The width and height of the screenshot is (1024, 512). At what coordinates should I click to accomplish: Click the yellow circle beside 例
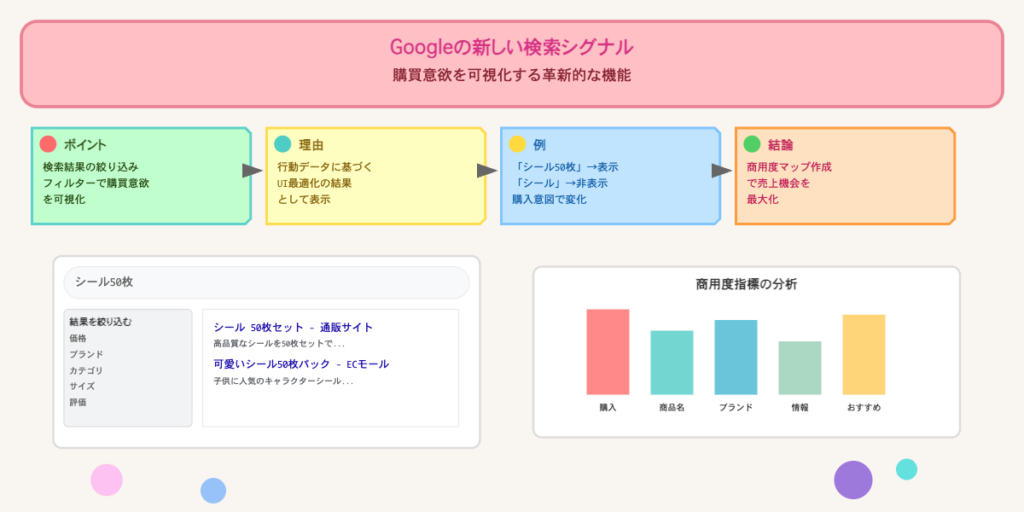tap(517, 144)
